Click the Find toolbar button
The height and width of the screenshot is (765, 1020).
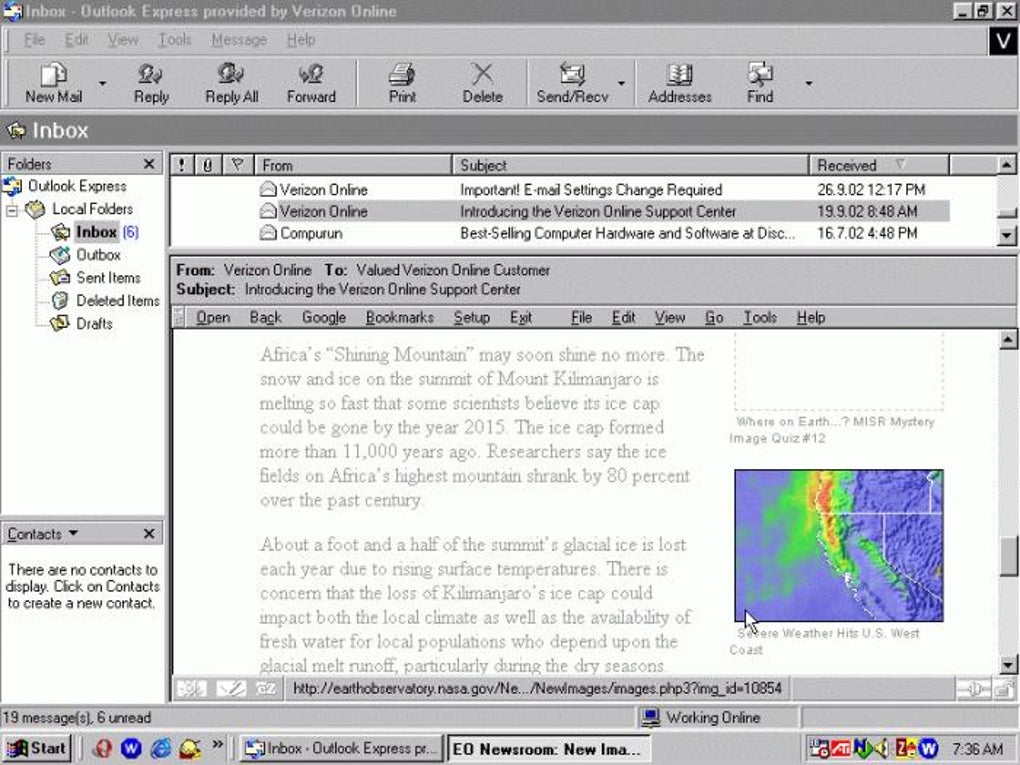(x=760, y=83)
